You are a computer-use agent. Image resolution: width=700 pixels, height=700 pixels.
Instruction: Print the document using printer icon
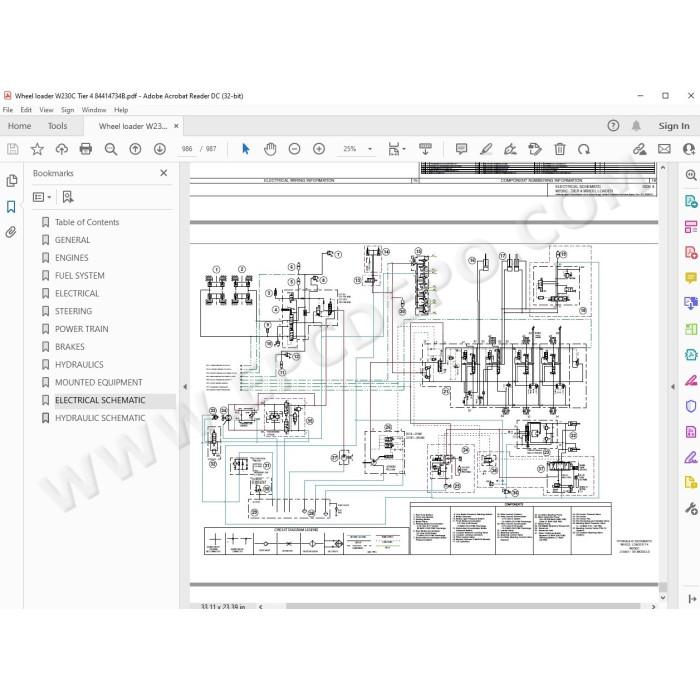pyautogui.click(x=86, y=149)
